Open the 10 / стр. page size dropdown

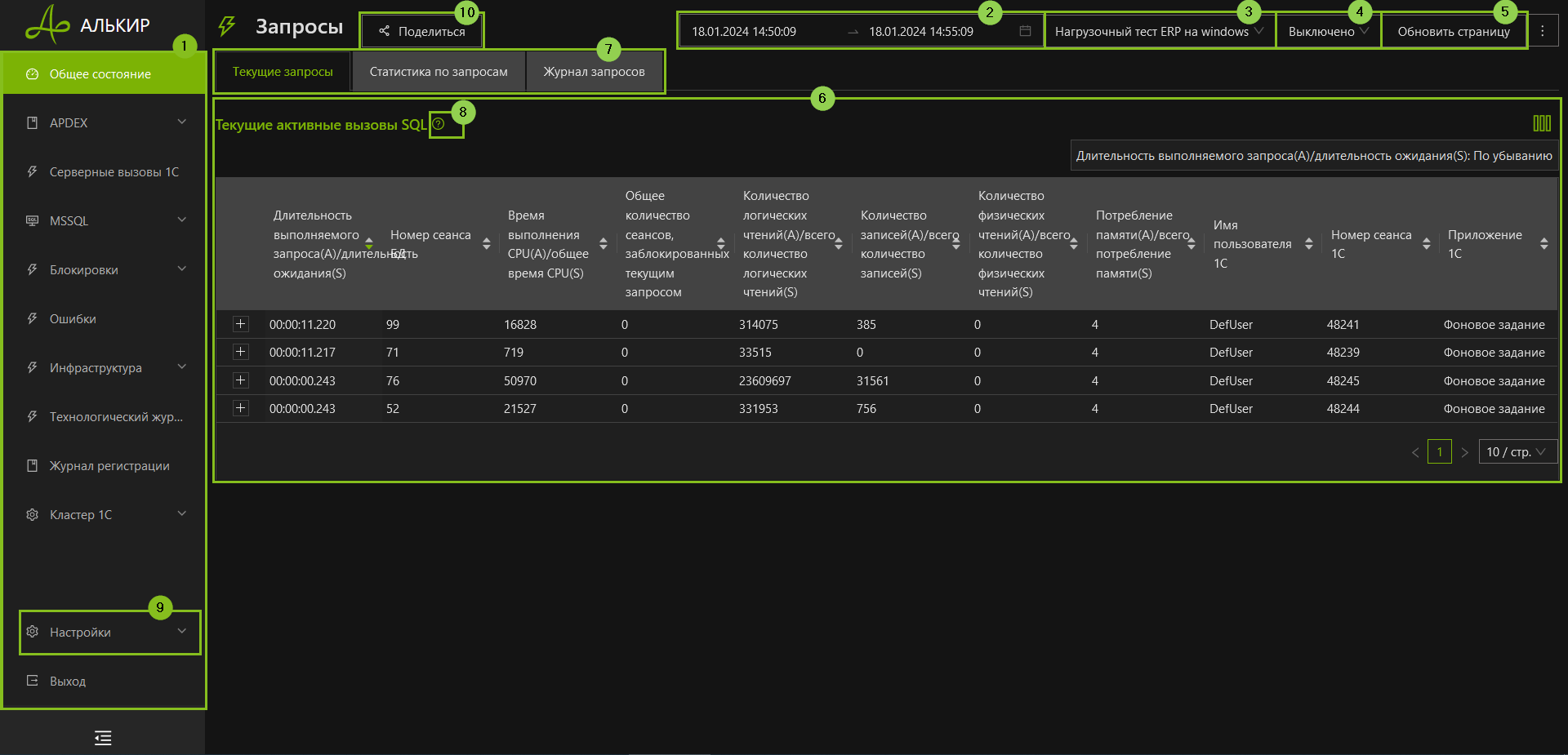click(x=1517, y=452)
